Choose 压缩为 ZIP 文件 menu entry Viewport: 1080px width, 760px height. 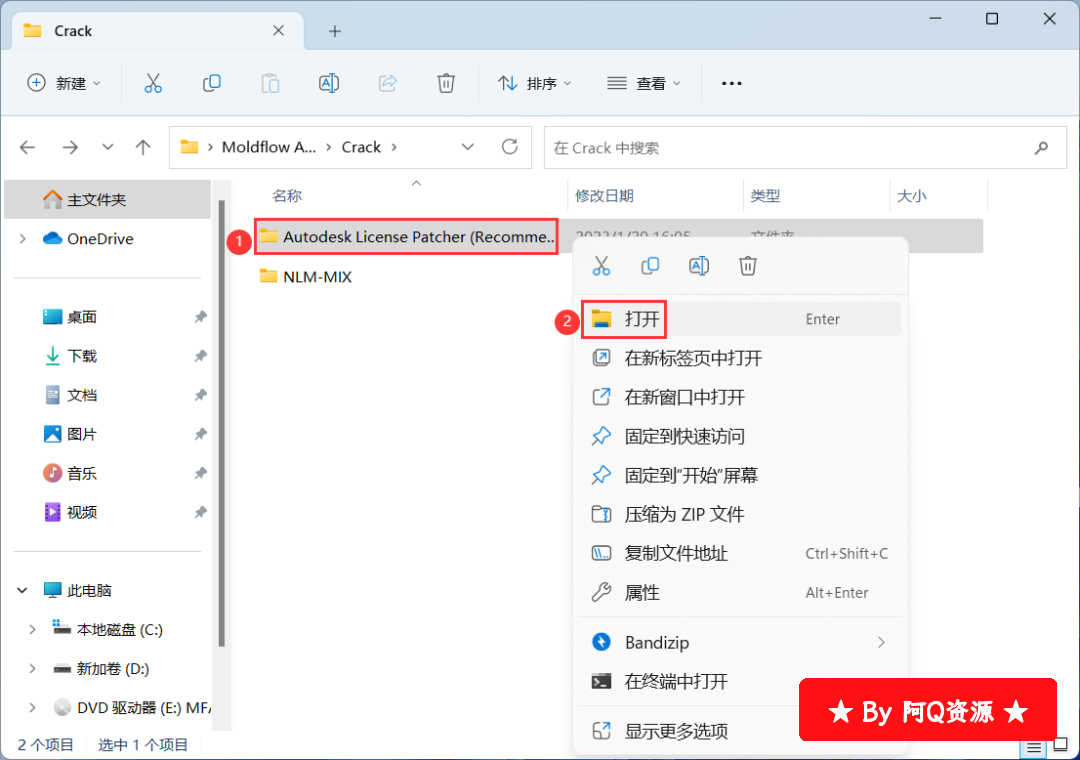741,515
